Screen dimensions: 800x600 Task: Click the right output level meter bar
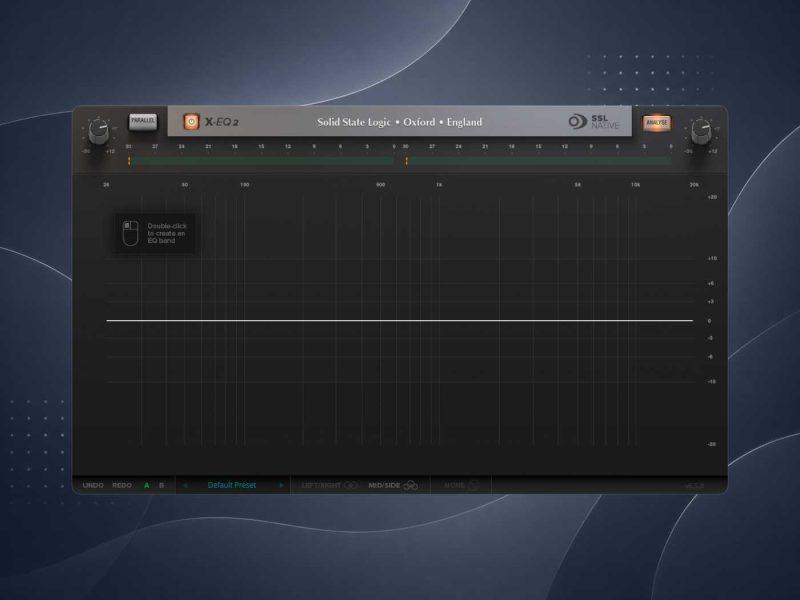tap(539, 161)
